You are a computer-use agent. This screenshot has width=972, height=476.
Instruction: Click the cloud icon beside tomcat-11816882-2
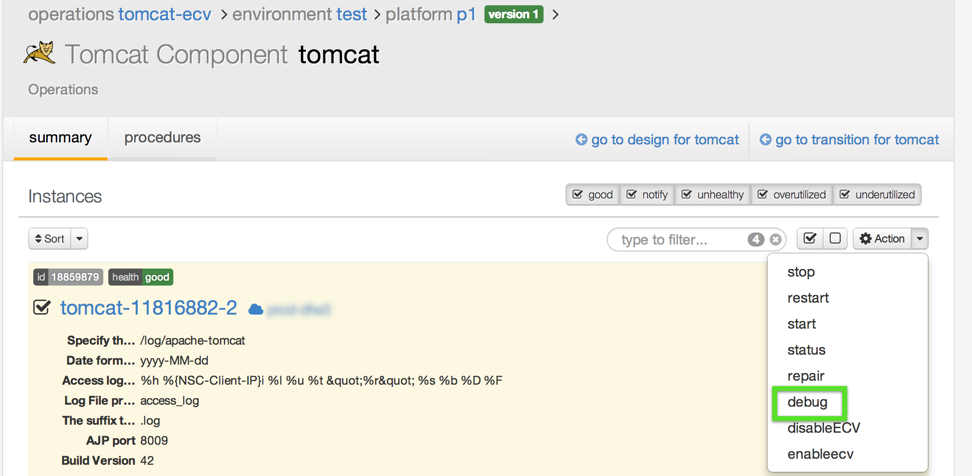tap(255, 309)
